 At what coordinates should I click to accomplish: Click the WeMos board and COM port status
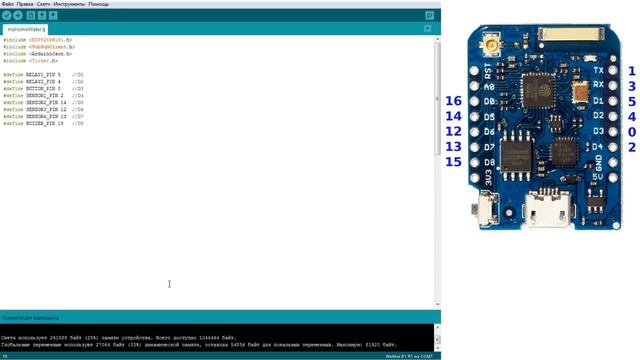click(409, 356)
